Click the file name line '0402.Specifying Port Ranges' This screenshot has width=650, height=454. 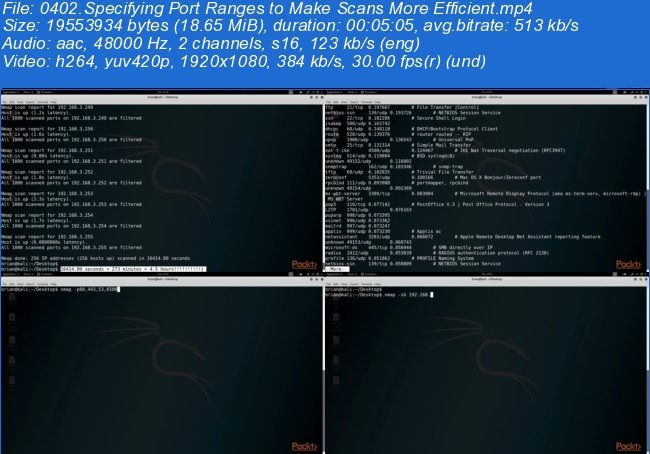pyautogui.click(x=268, y=8)
